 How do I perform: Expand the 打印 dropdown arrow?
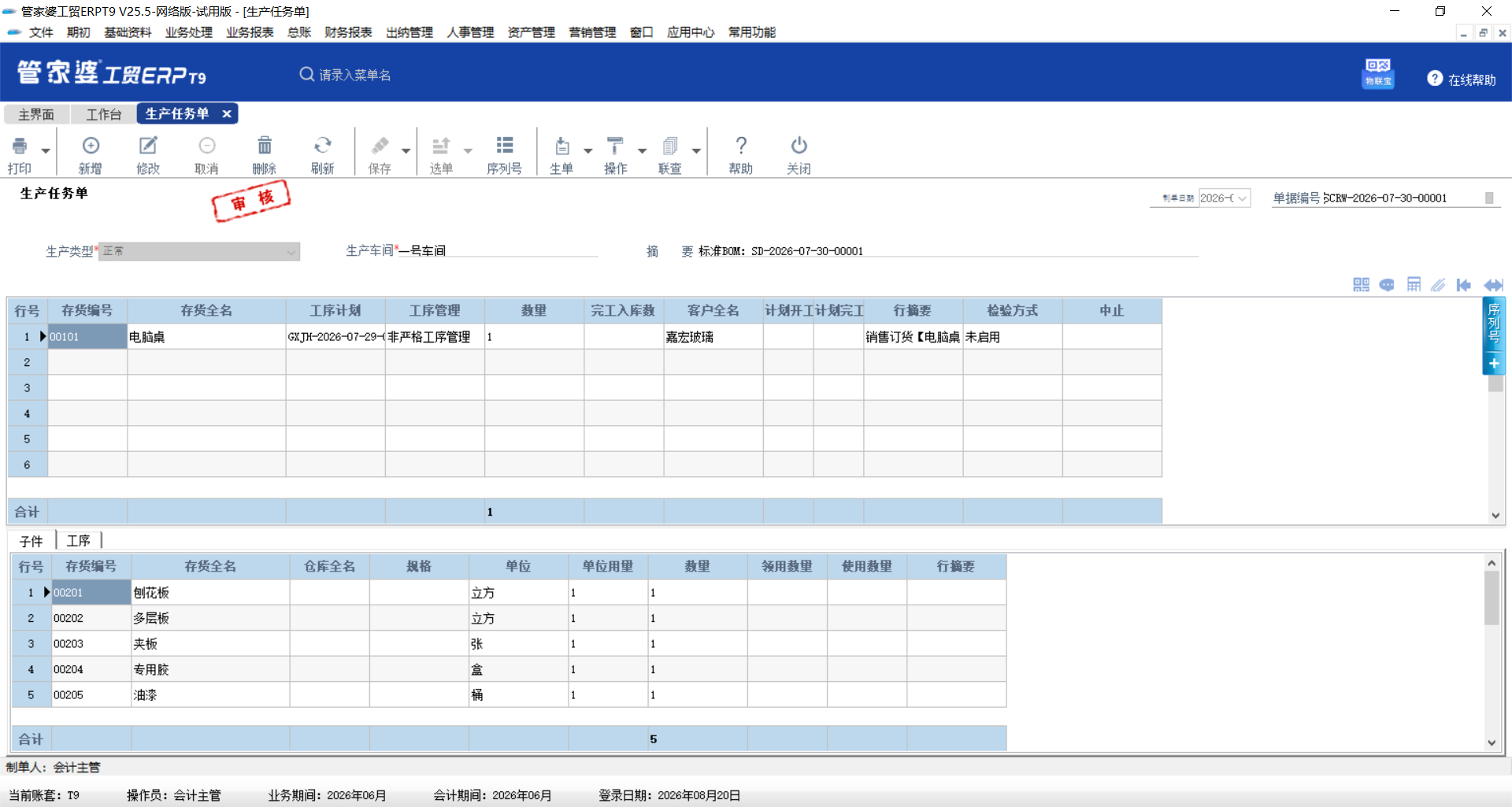pyautogui.click(x=46, y=150)
